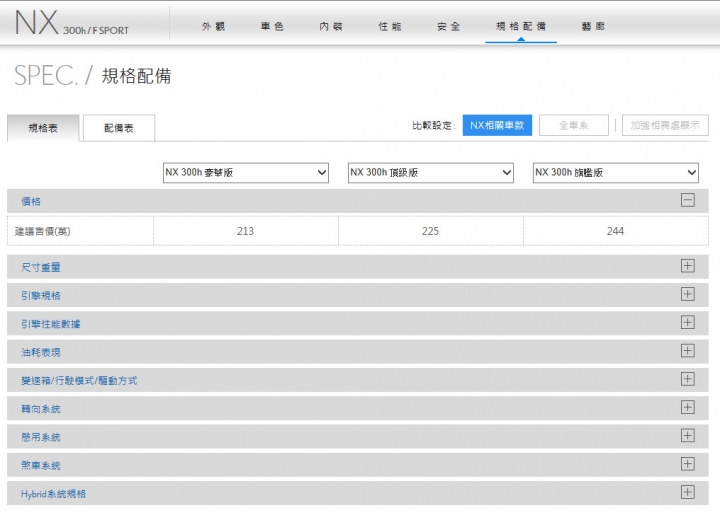Switch to the 配備表 tab
Screen dimensions: 720x515
(118, 128)
